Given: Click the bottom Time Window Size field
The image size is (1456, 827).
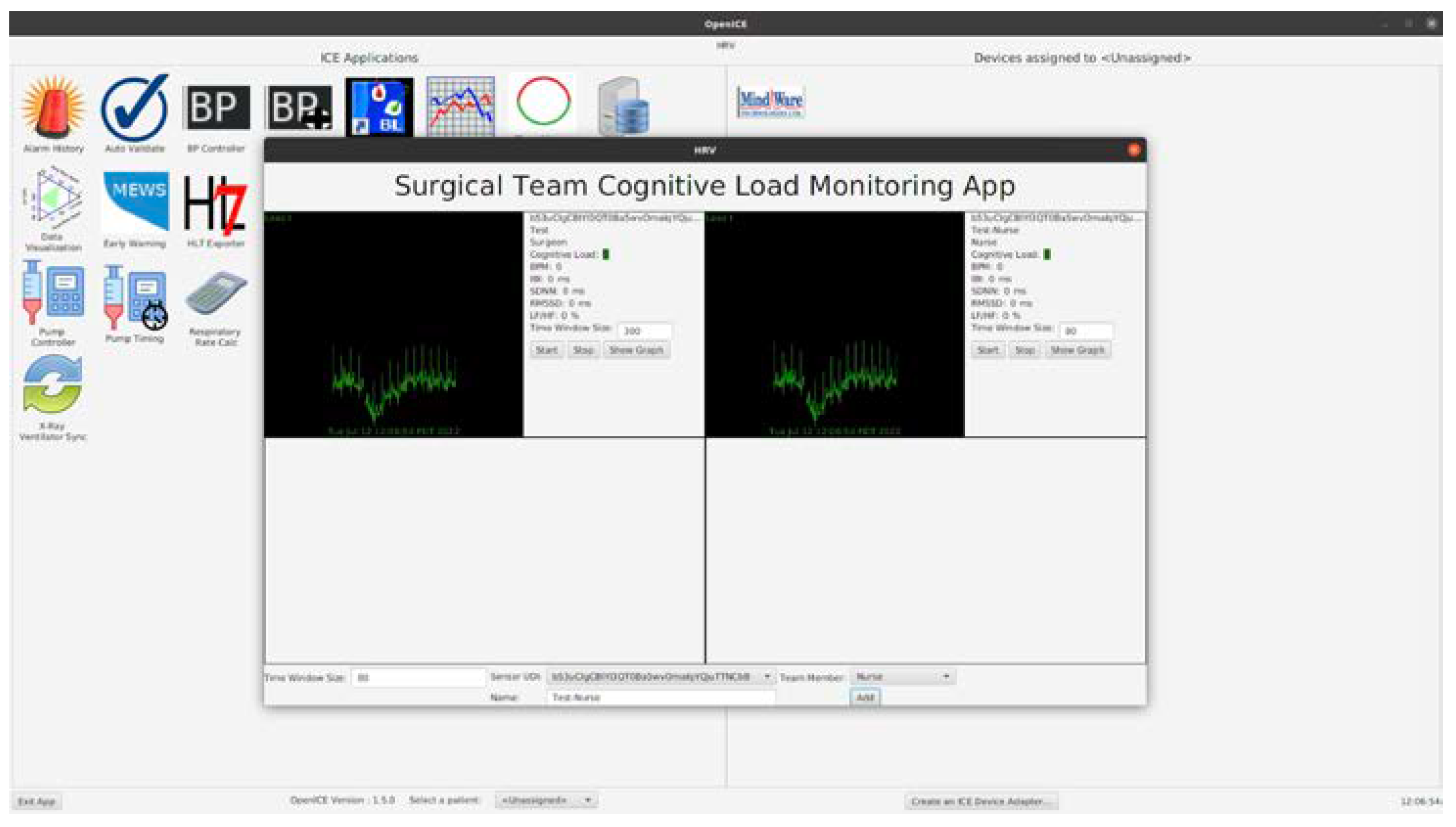Looking at the screenshot, I should coord(418,678).
